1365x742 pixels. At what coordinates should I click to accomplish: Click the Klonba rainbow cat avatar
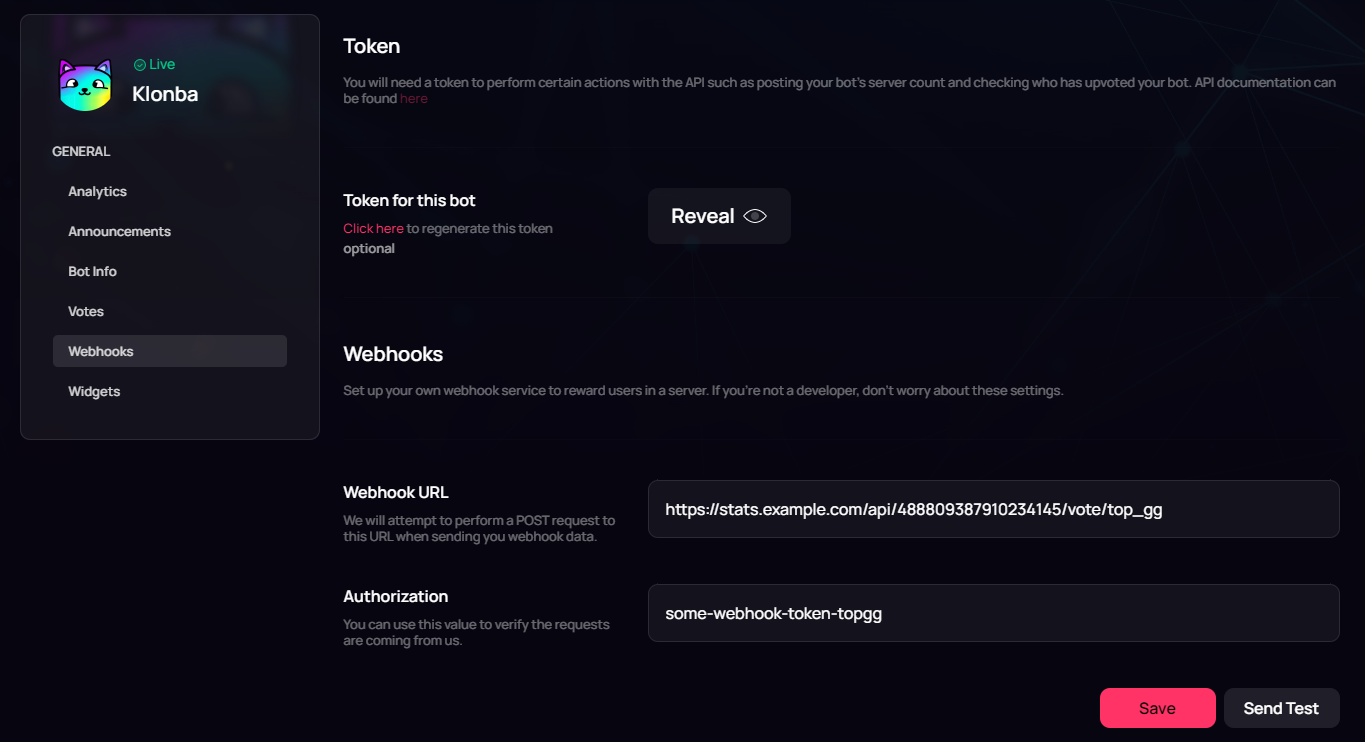[x=85, y=85]
